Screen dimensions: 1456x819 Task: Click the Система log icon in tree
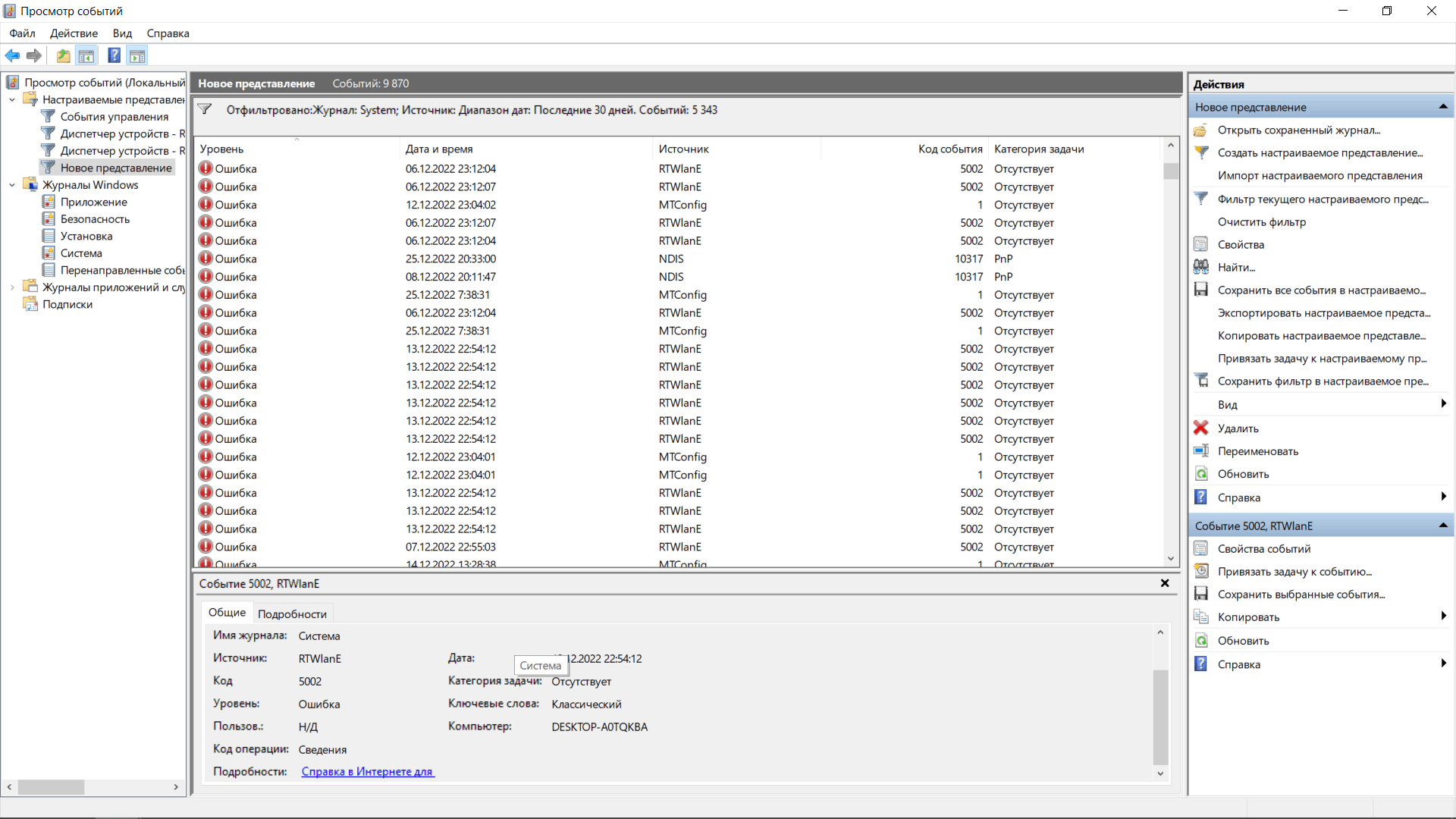click(x=49, y=253)
